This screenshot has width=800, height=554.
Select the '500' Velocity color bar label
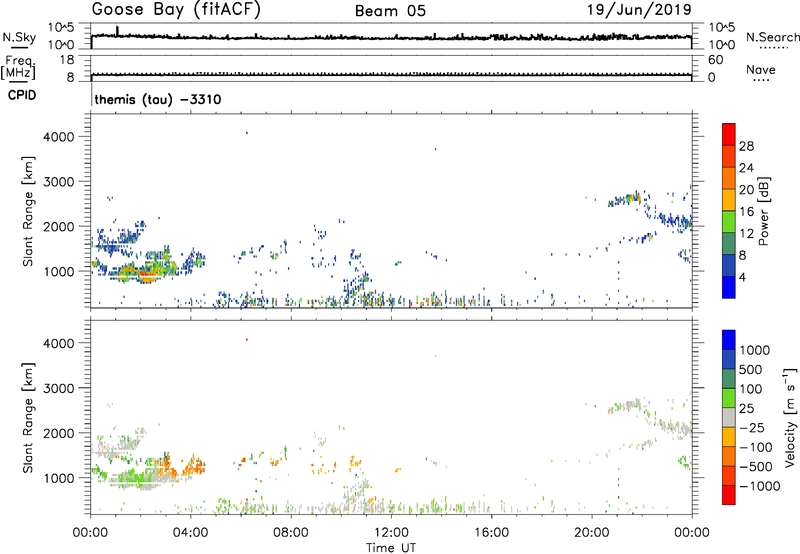click(x=751, y=369)
